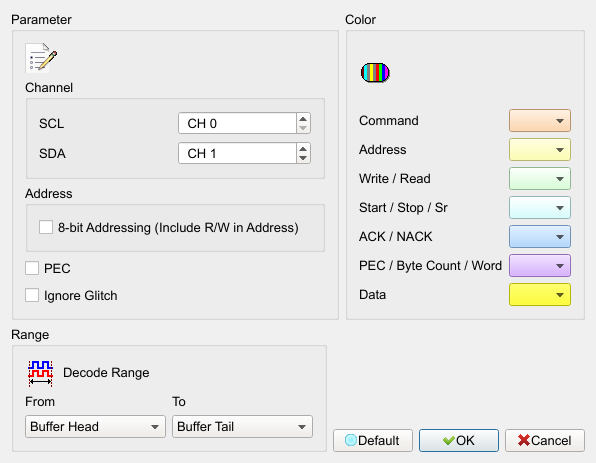Open the From Buffer Head dropdown
Image resolution: width=596 pixels, height=463 pixels.
coord(95,427)
